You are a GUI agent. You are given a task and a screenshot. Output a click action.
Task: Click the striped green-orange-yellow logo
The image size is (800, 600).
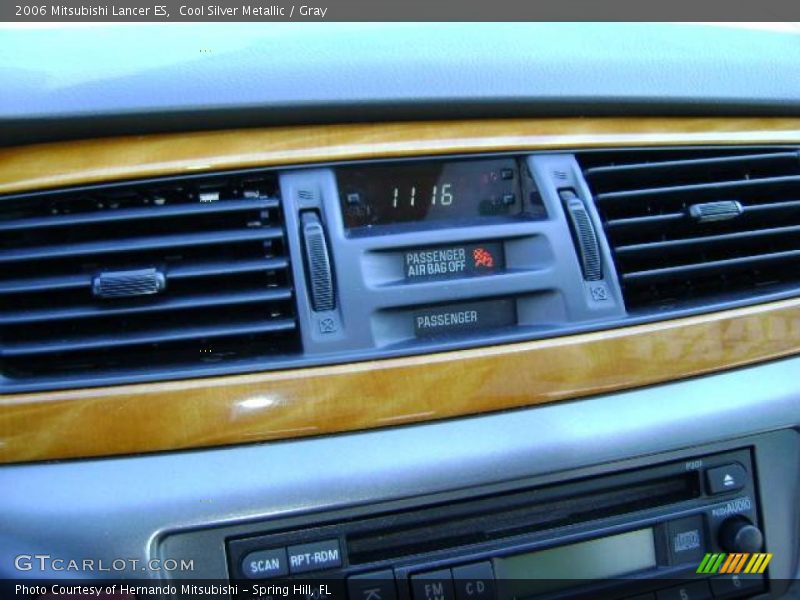[734, 563]
